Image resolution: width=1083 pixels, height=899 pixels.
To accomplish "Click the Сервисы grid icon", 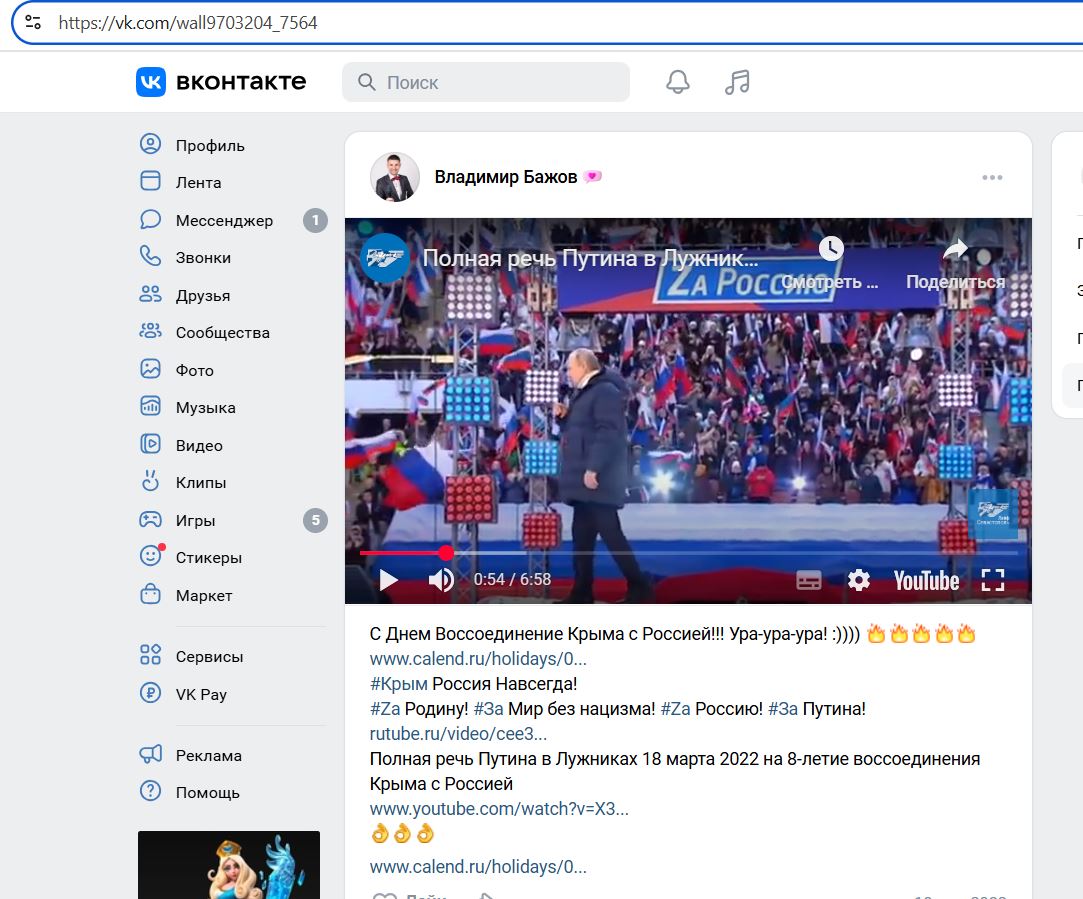I will [151, 655].
